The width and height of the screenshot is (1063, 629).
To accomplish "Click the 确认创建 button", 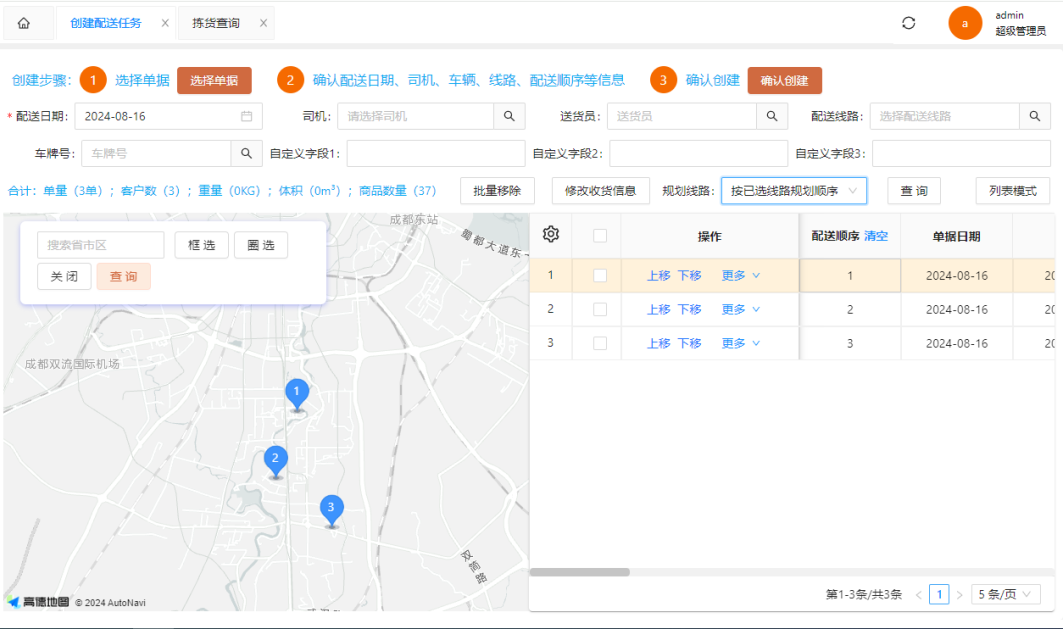I will point(786,79).
